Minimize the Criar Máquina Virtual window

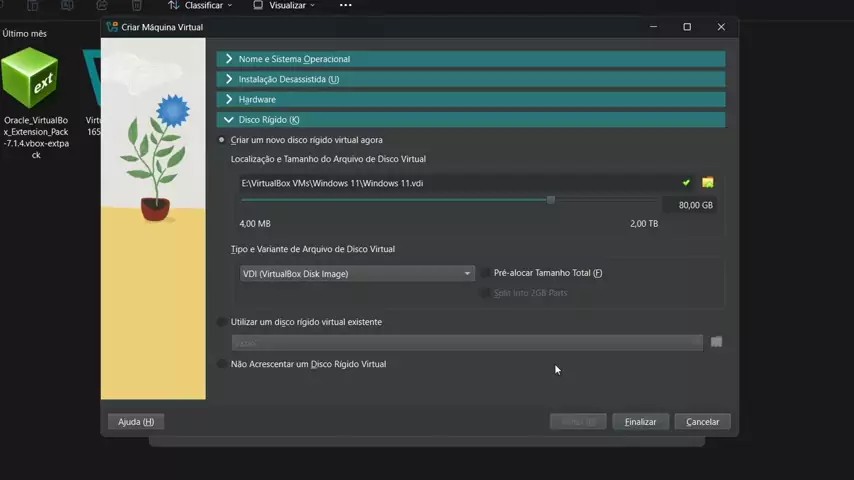pyautogui.click(x=654, y=27)
